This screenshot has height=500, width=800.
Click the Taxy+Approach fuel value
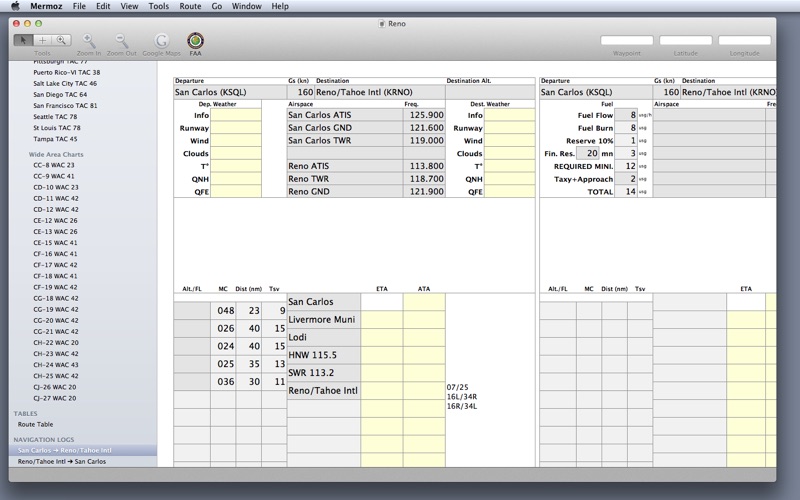(x=626, y=179)
